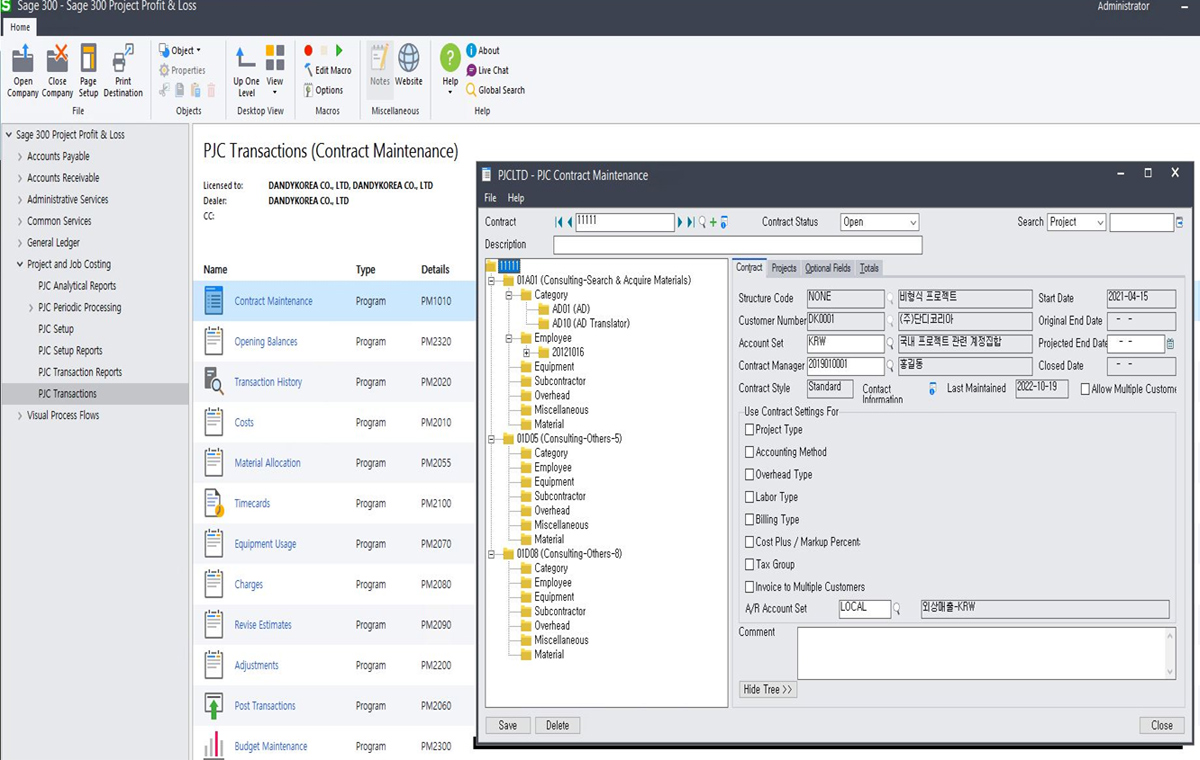Click the Contact Information zoom icon
Screen dimensions: 1200x760
tap(932, 388)
